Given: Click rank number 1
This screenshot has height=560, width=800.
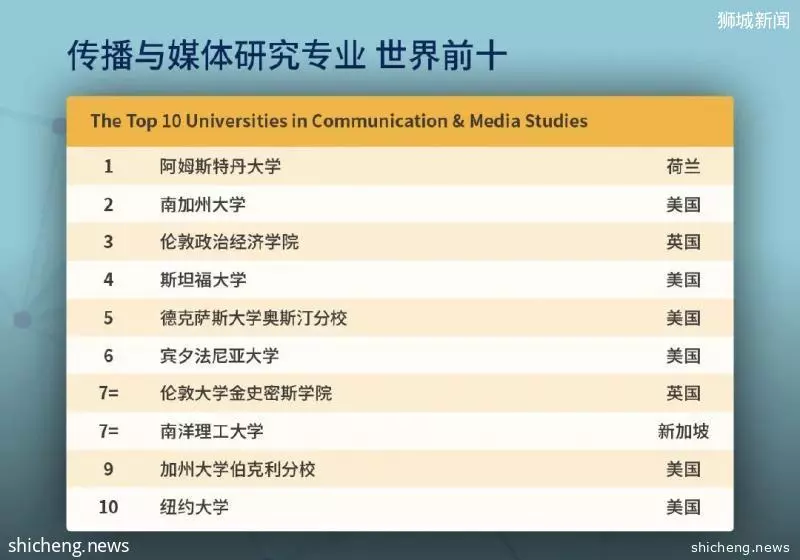Looking at the screenshot, I should 108,166.
